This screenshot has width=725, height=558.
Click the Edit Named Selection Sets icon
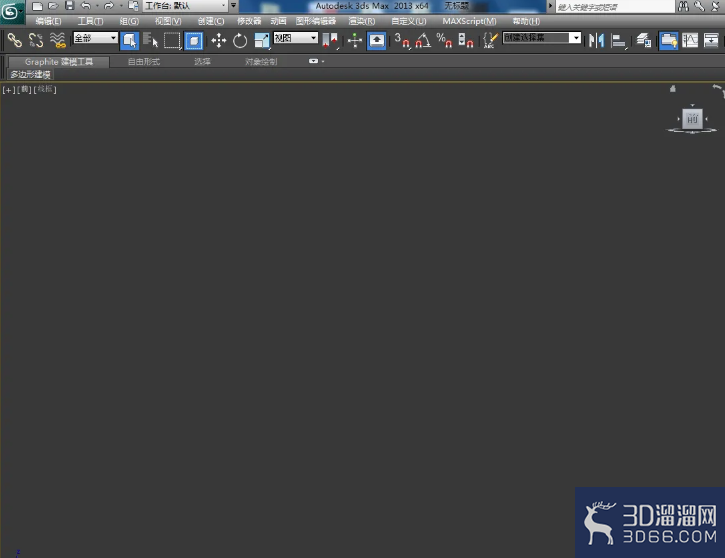tap(490, 41)
